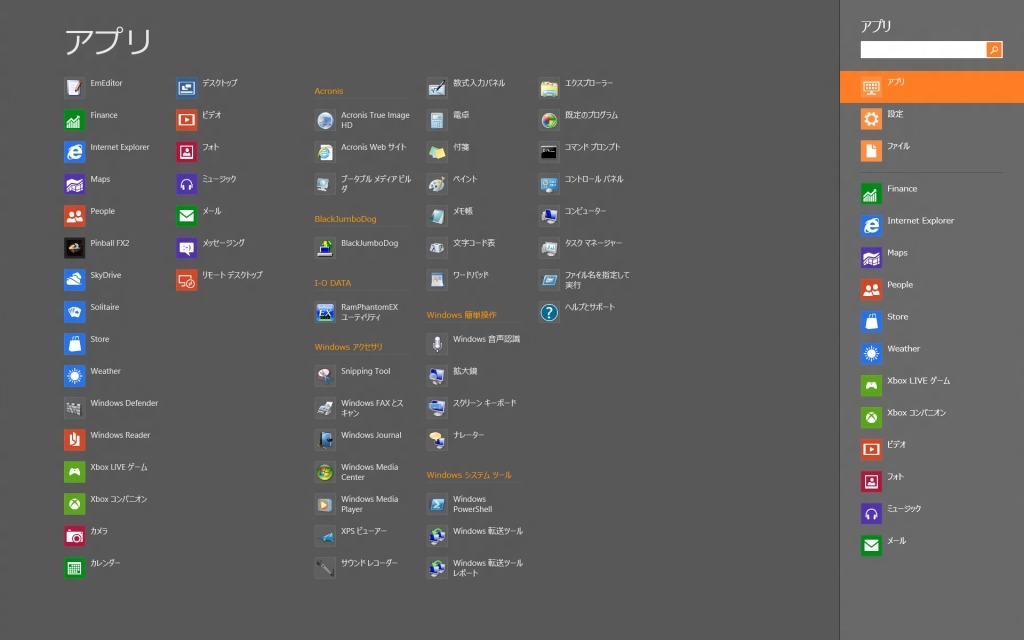Launch Finance from the apps list
The height and width of the screenshot is (640, 1024).
point(74,120)
